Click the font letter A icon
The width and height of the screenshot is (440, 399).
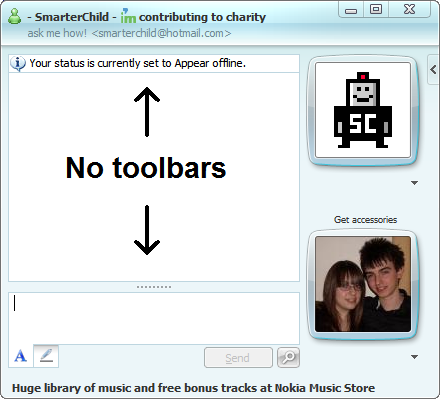pos(21,356)
